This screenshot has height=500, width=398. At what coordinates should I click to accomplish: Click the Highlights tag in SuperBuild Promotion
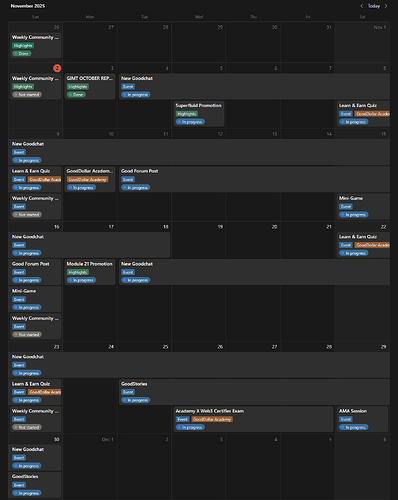[x=187, y=114]
